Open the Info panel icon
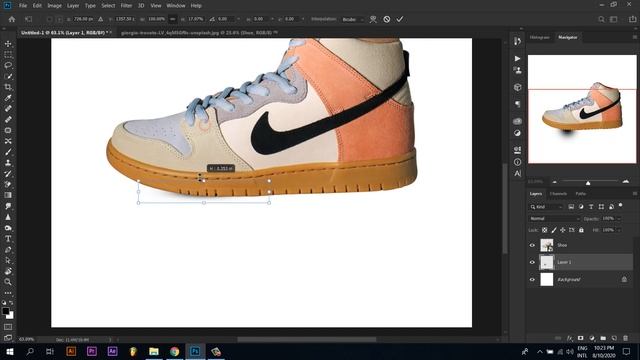640x360 pixels. [x=517, y=162]
